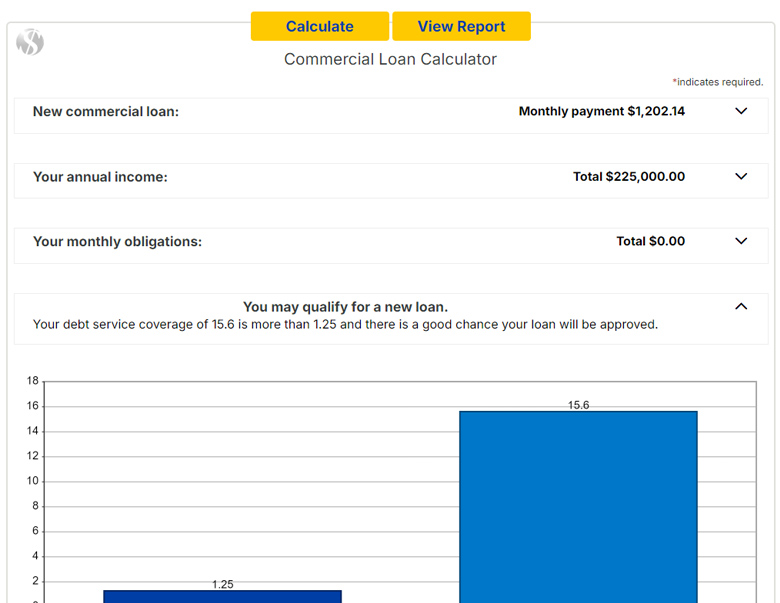
Task: Open the View Report button
Action: click(461, 26)
